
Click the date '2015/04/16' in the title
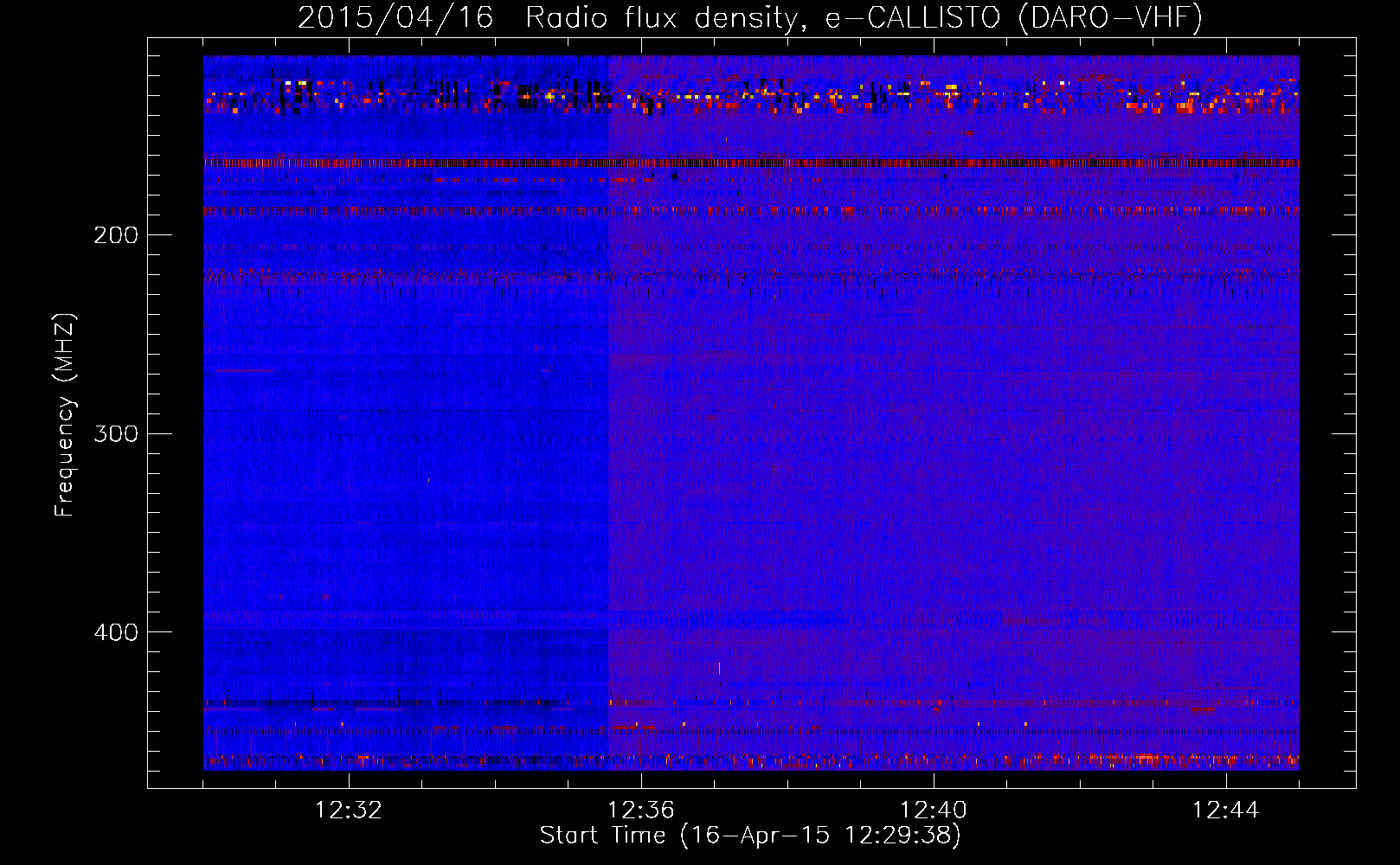tap(395, 18)
